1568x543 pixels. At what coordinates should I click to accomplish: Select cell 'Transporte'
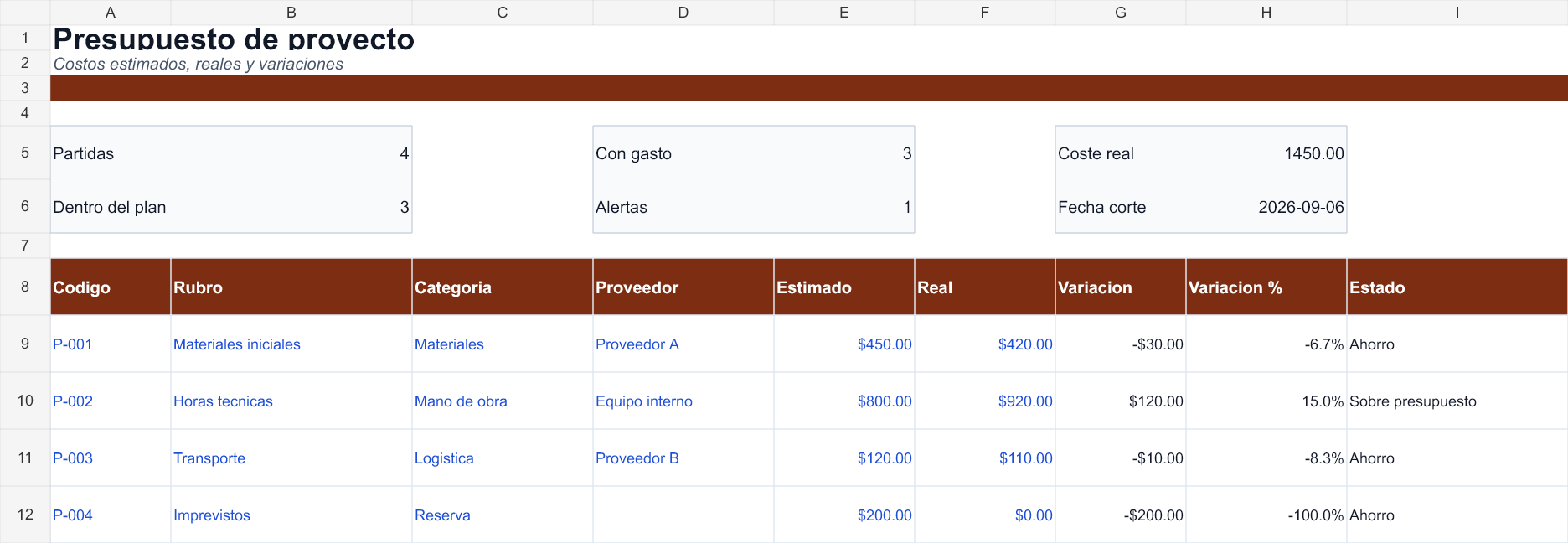pyautogui.click(x=291, y=458)
